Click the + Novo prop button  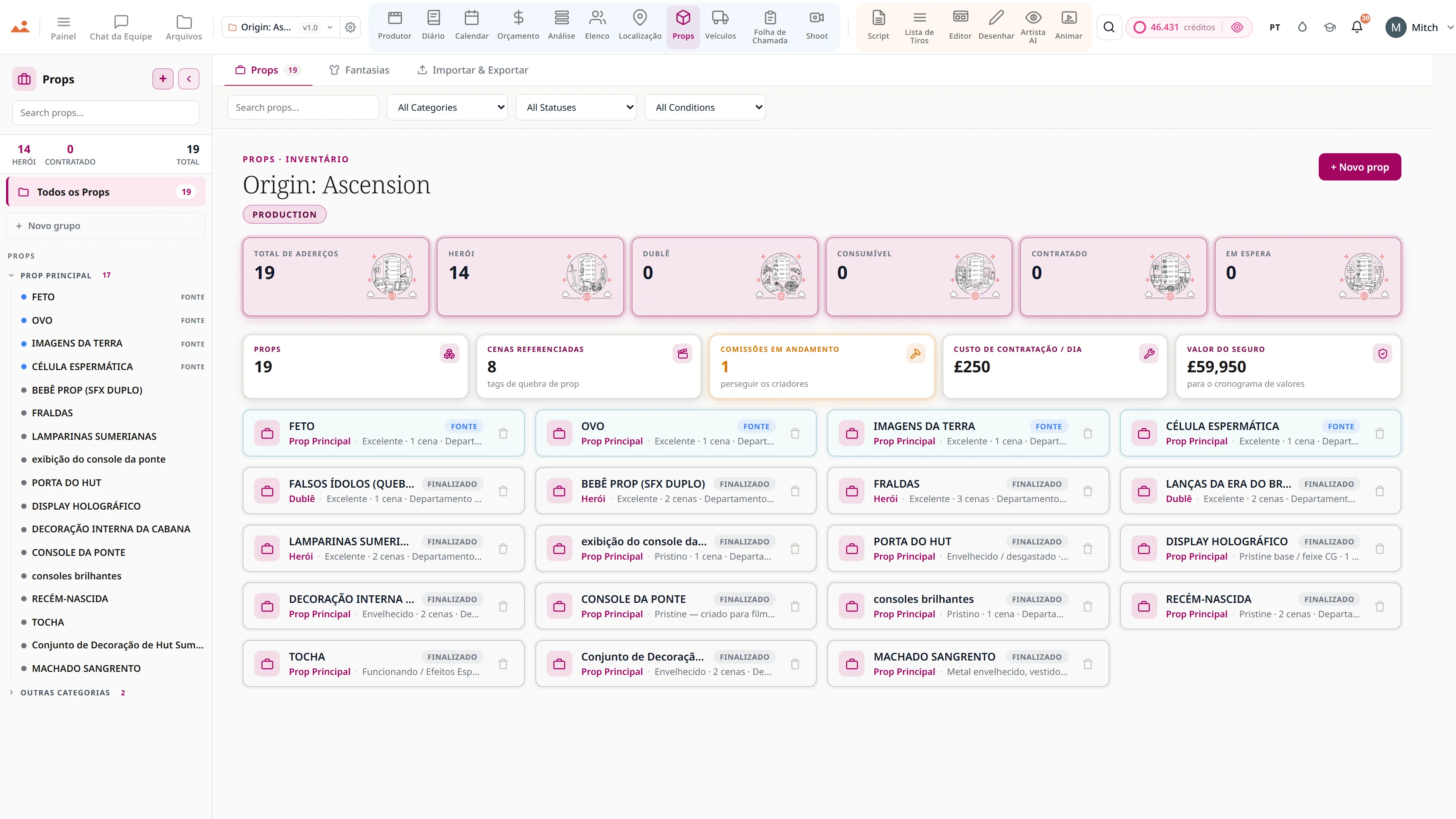point(1359,167)
